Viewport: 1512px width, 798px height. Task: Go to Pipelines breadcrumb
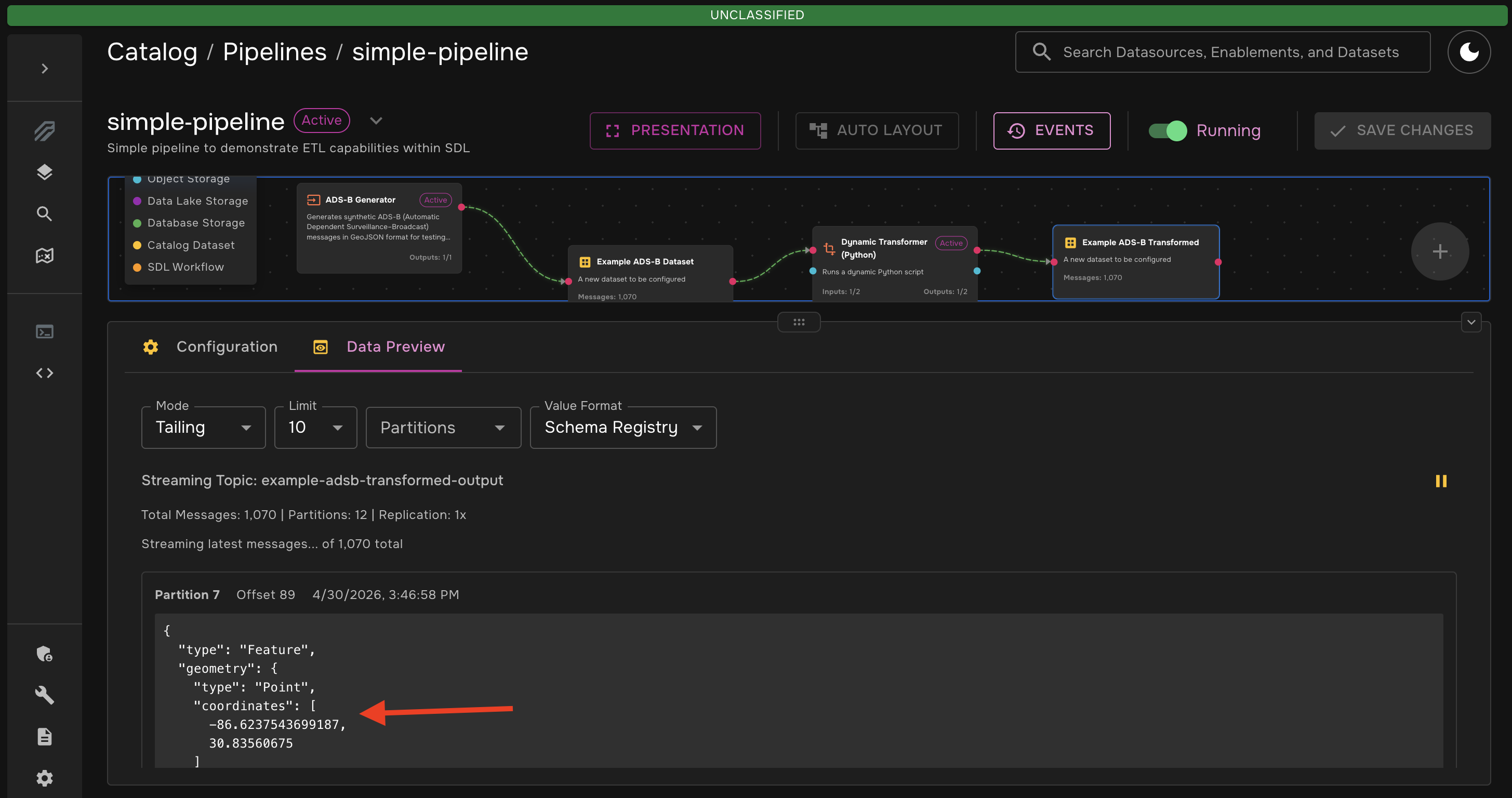coord(275,52)
